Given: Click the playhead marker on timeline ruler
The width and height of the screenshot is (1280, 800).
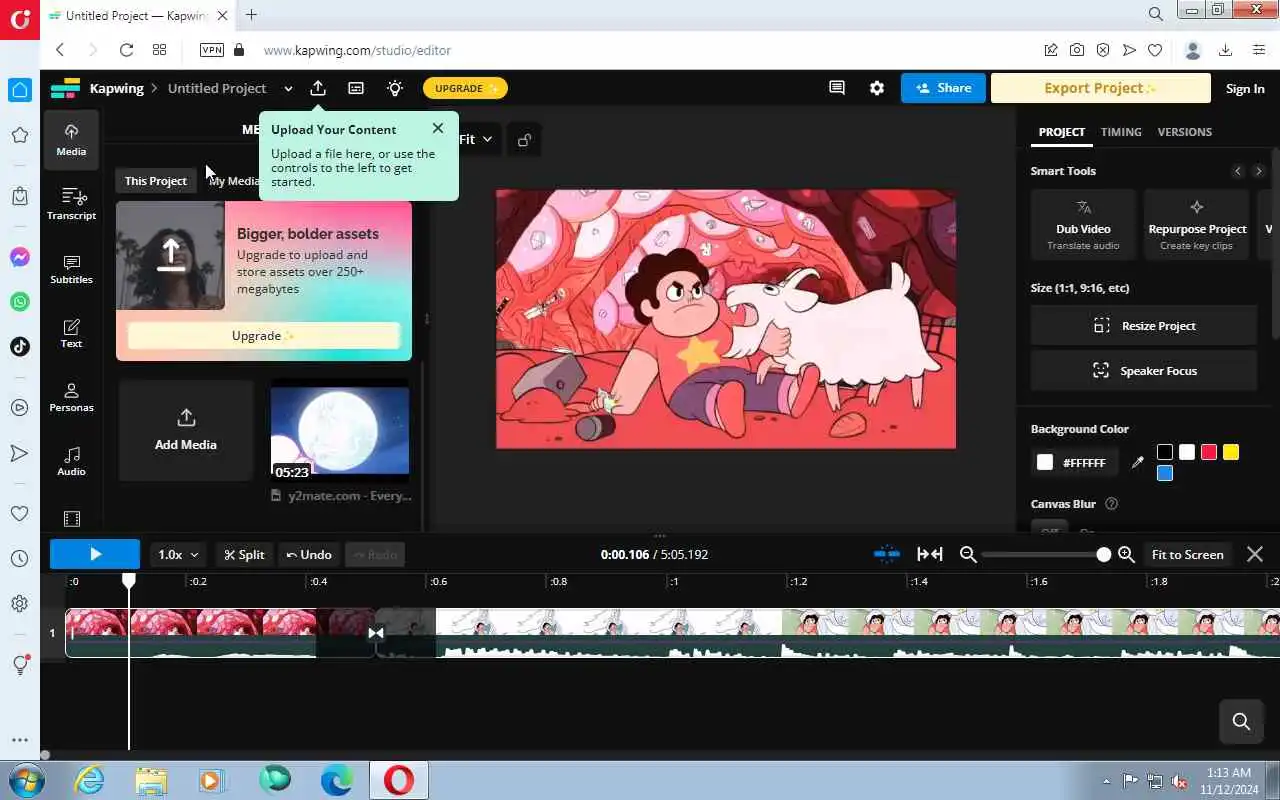Looking at the screenshot, I should tap(129, 580).
